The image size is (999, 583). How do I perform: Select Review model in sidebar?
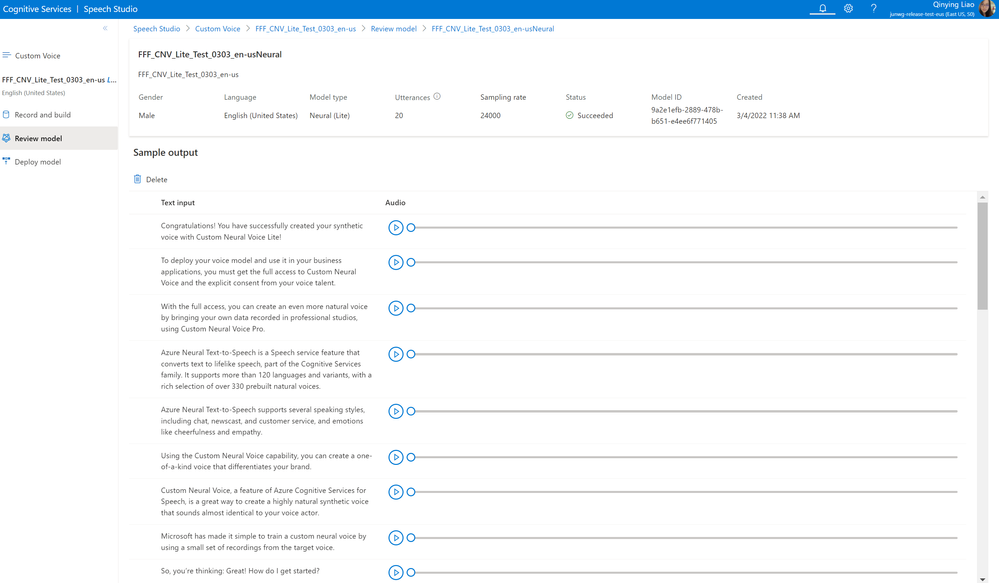click(x=59, y=138)
